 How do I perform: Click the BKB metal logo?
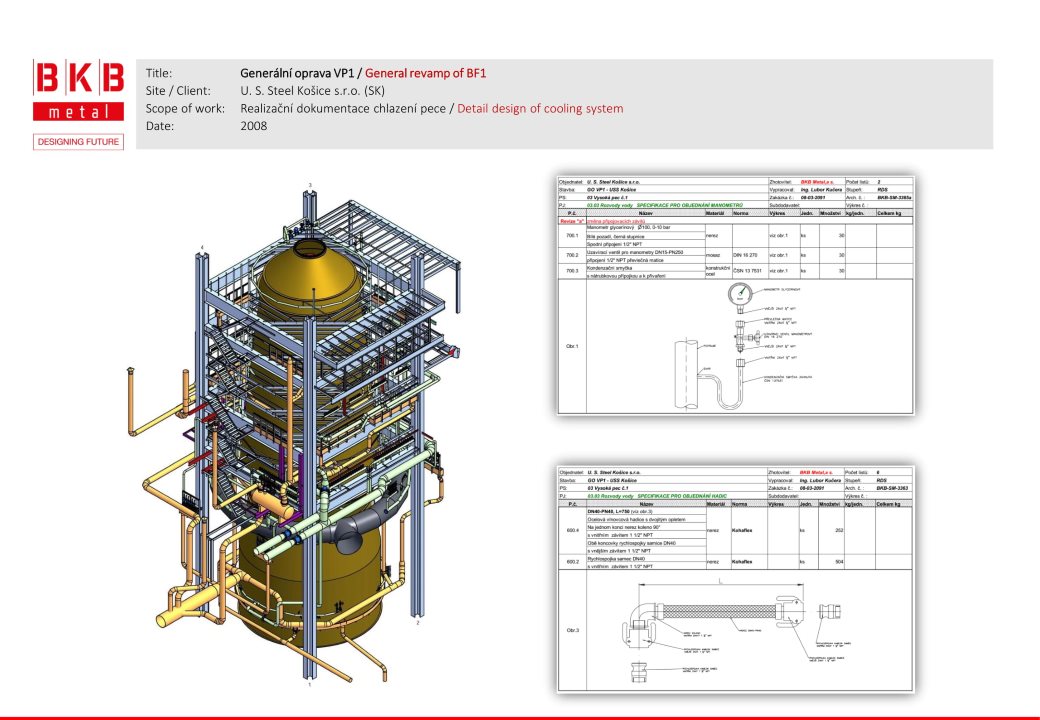tap(79, 90)
